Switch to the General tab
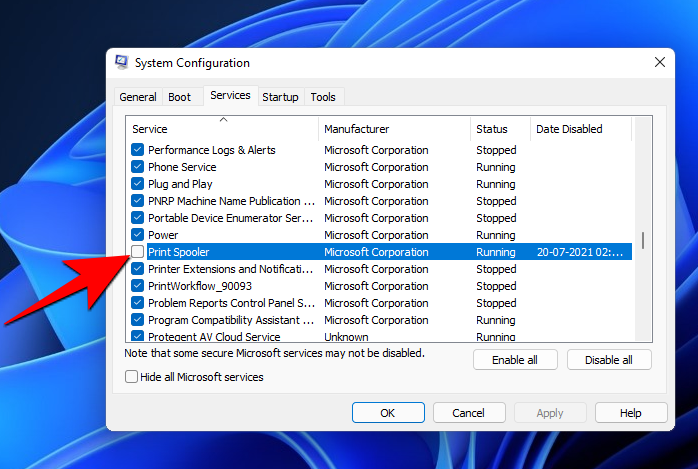Screen dimensions: 698x469 point(137,97)
